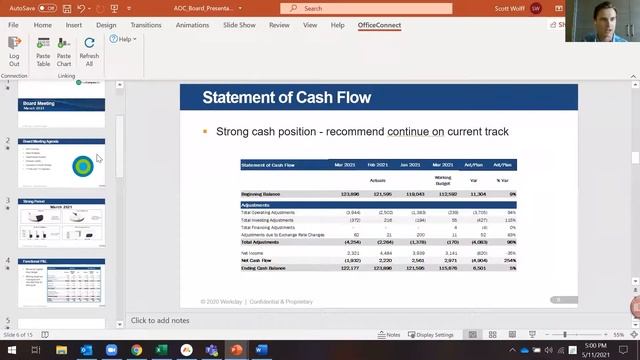Viewport: 640px width, 360px height.
Task: Switch to the Transitions tab
Action: click(x=146, y=25)
